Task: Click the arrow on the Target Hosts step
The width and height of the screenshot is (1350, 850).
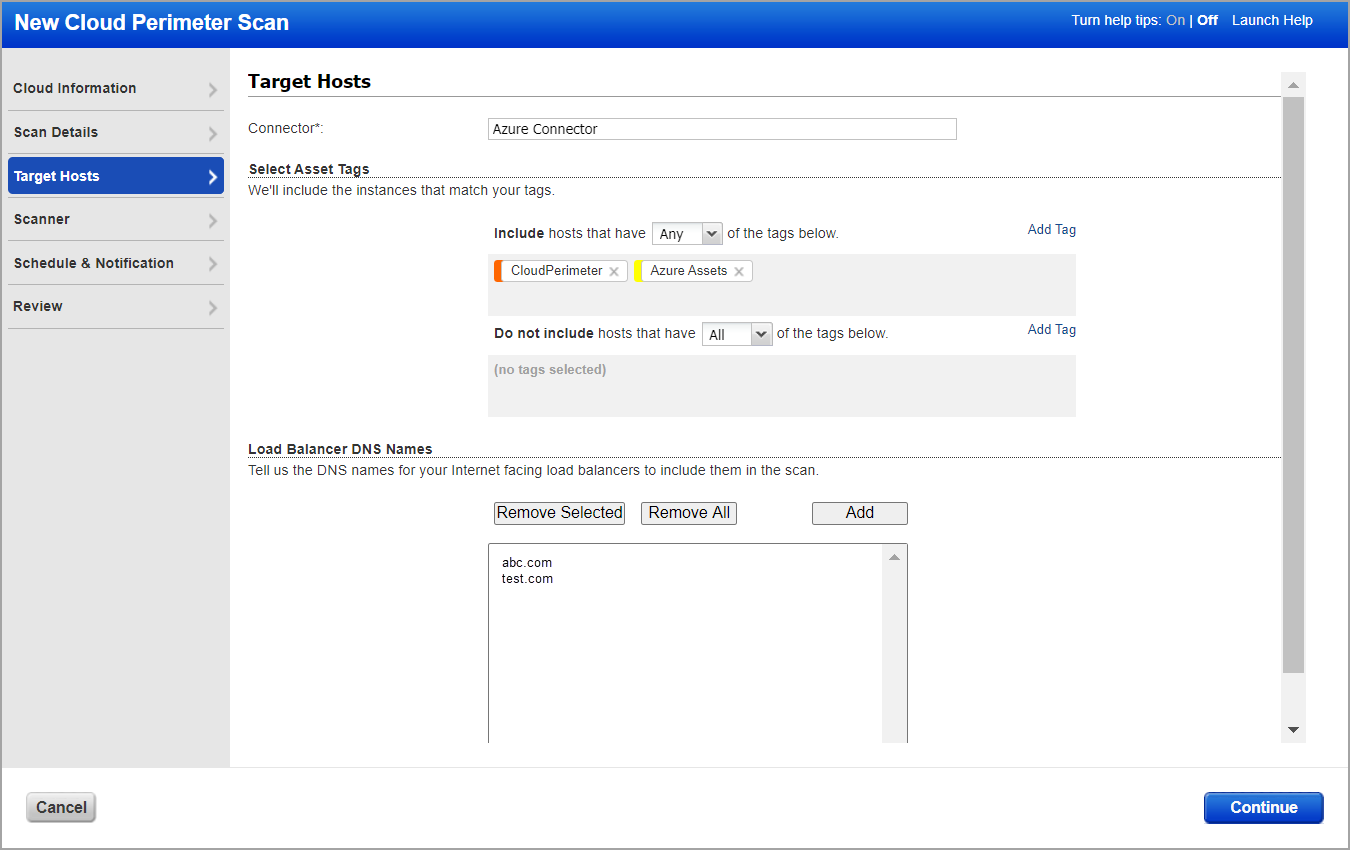Action: tap(213, 175)
